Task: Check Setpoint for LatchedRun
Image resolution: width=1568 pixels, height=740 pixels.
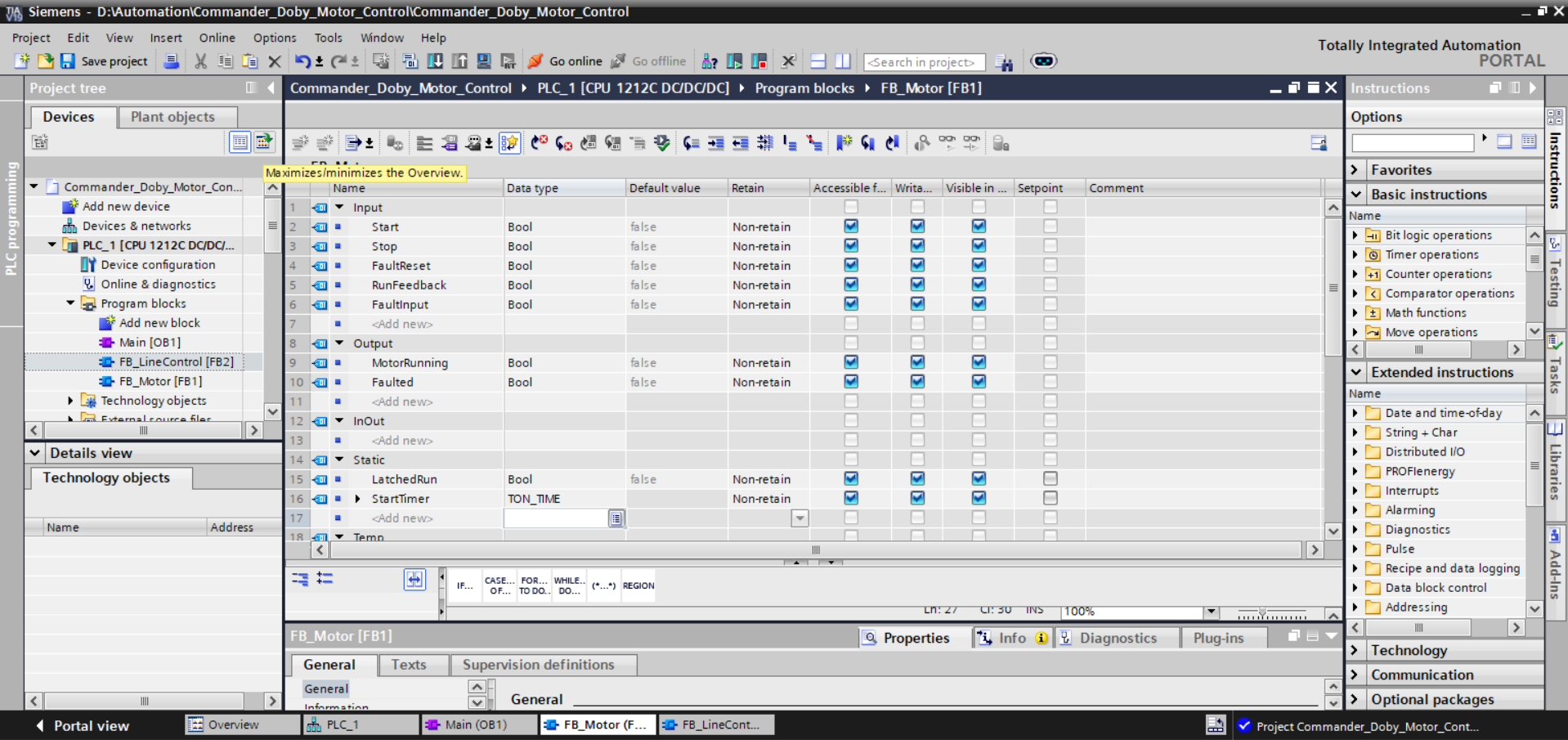Action: pos(1050,478)
